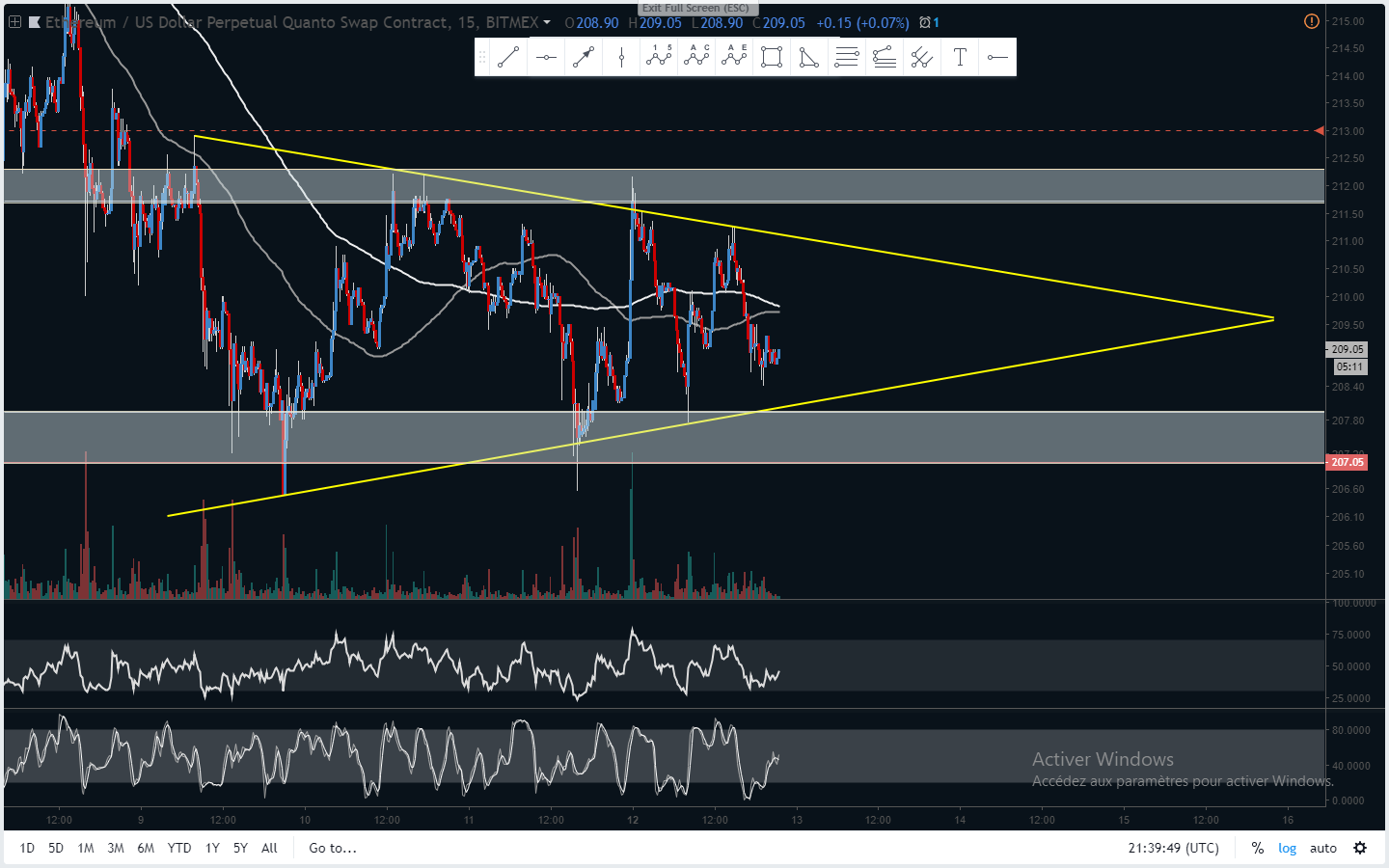Screen dimensions: 1389x868
Task: Click the orange alert icon at top right
Action: tap(1311, 21)
